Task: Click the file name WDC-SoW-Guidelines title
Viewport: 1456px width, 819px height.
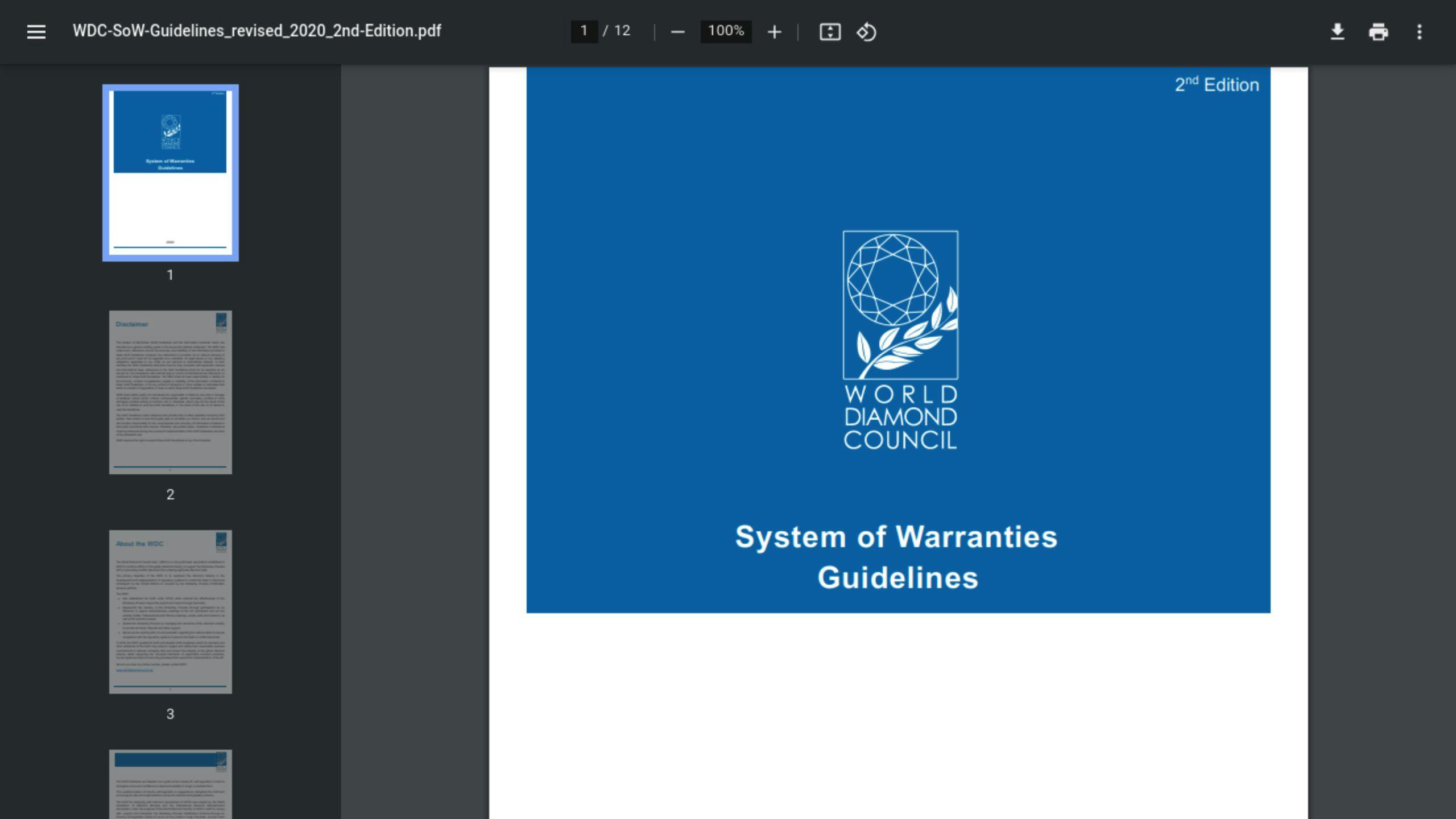Action: pyautogui.click(x=257, y=31)
